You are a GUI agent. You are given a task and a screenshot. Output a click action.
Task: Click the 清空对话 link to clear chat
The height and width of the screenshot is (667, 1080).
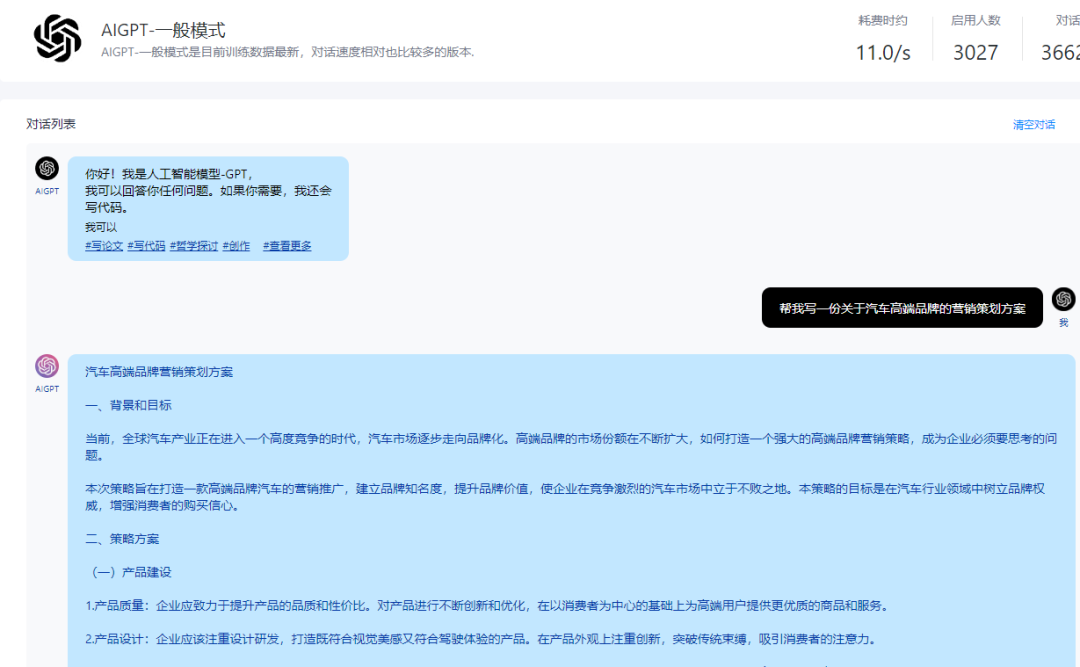point(1034,125)
